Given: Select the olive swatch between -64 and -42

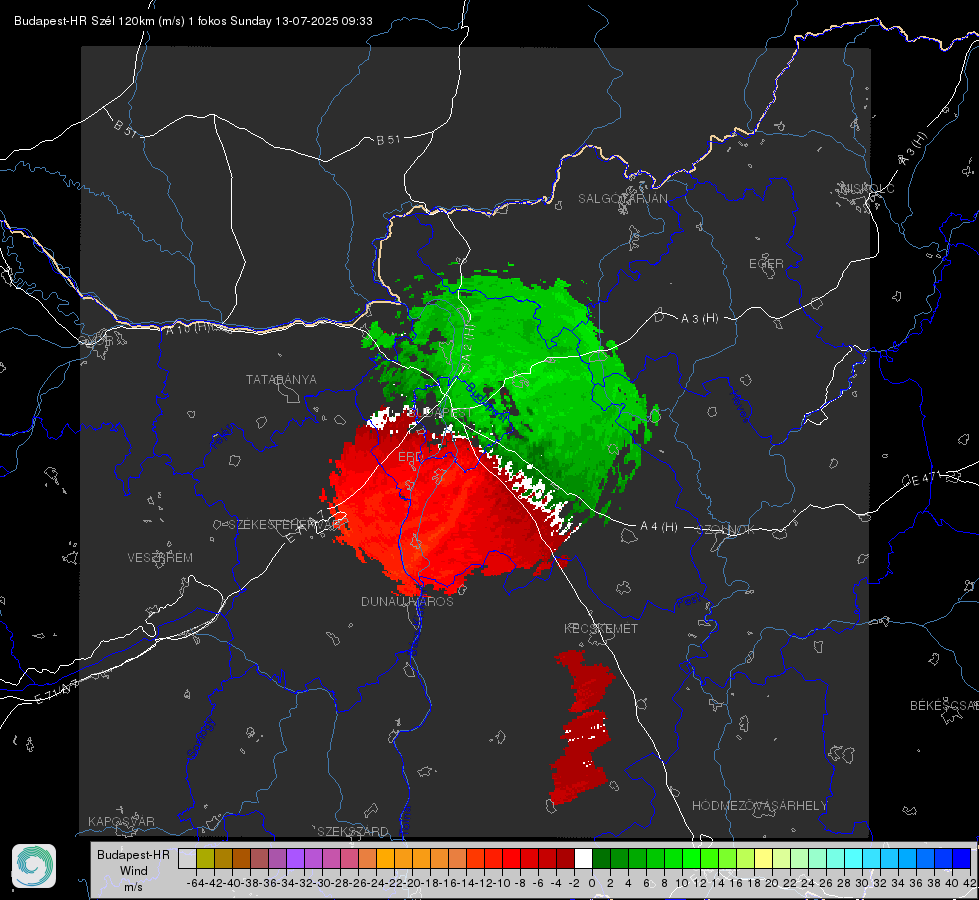Looking at the screenshot, I should click(x=205, y=859).
